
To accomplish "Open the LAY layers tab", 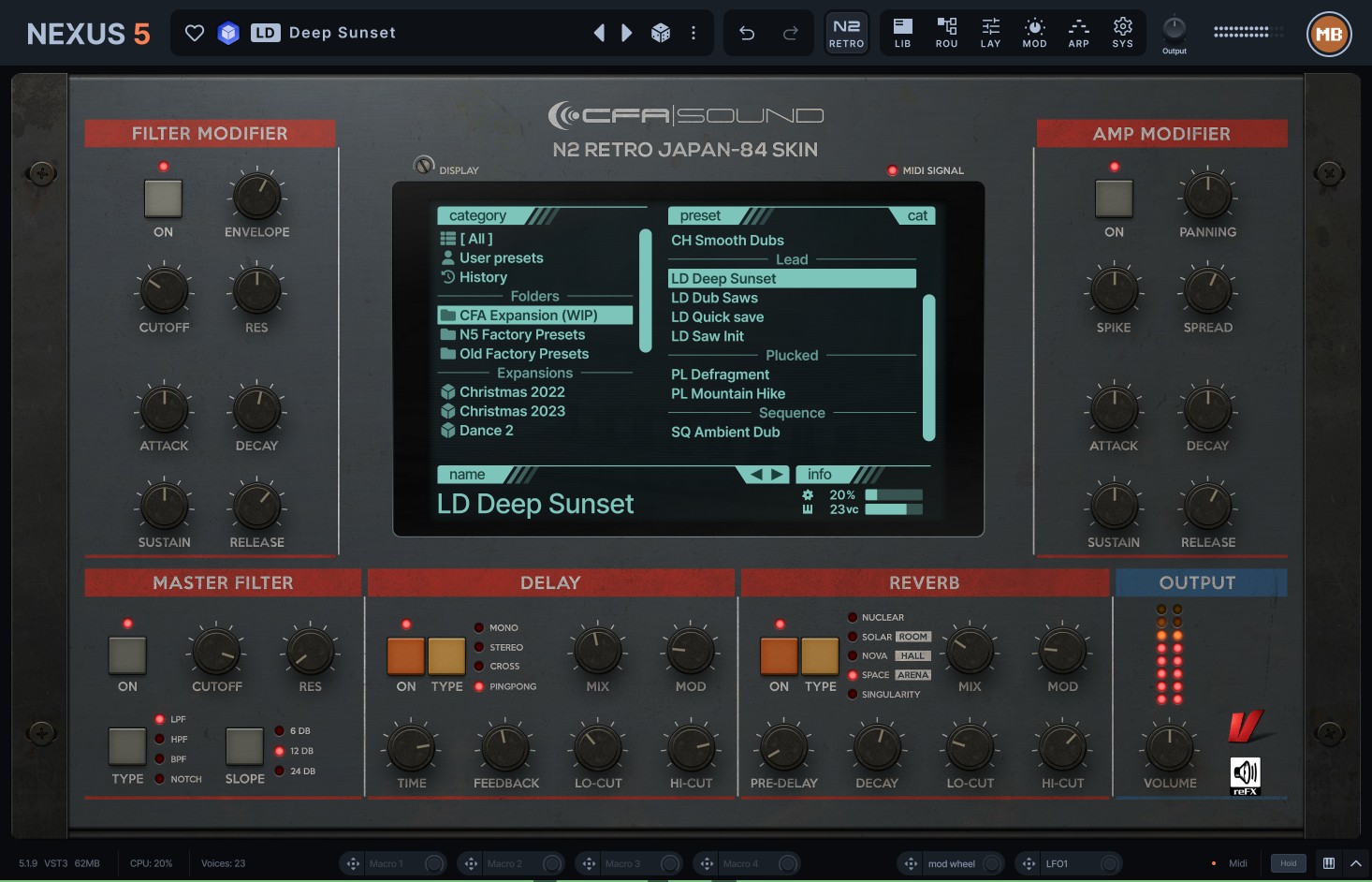I will tap(990, 33).
